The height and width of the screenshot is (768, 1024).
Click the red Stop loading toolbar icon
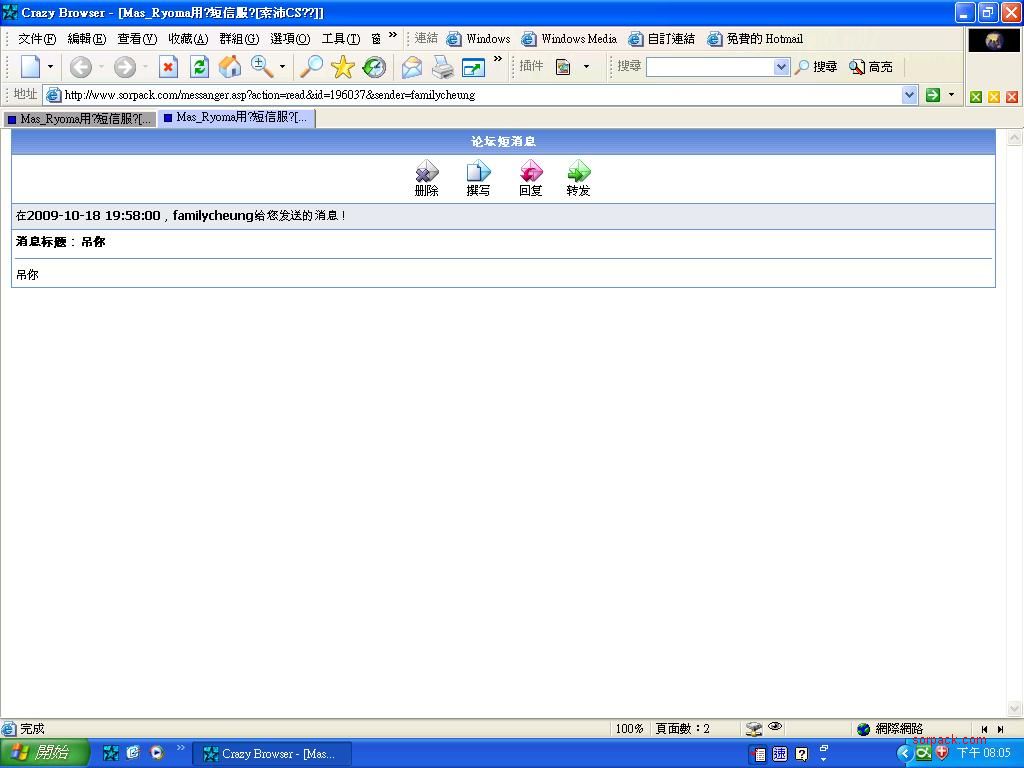coord(168,67)
